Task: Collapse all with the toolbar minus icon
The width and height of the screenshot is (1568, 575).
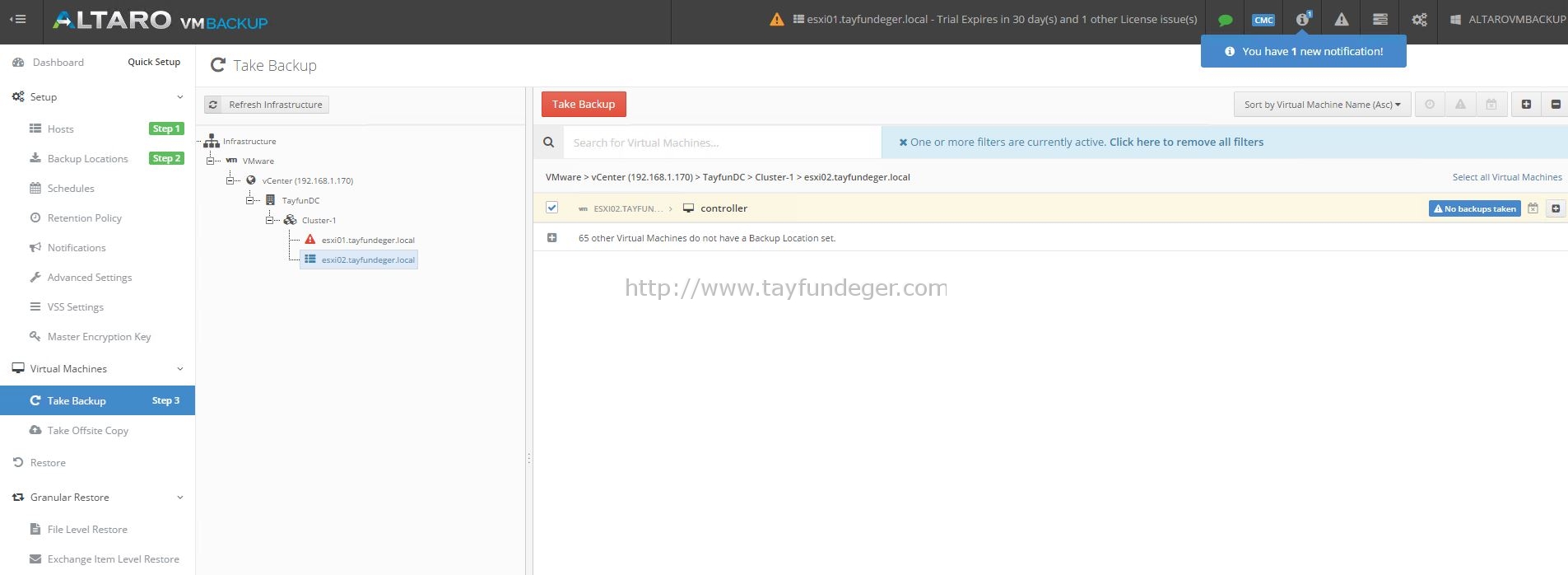Action: [x=1555, y=105]
